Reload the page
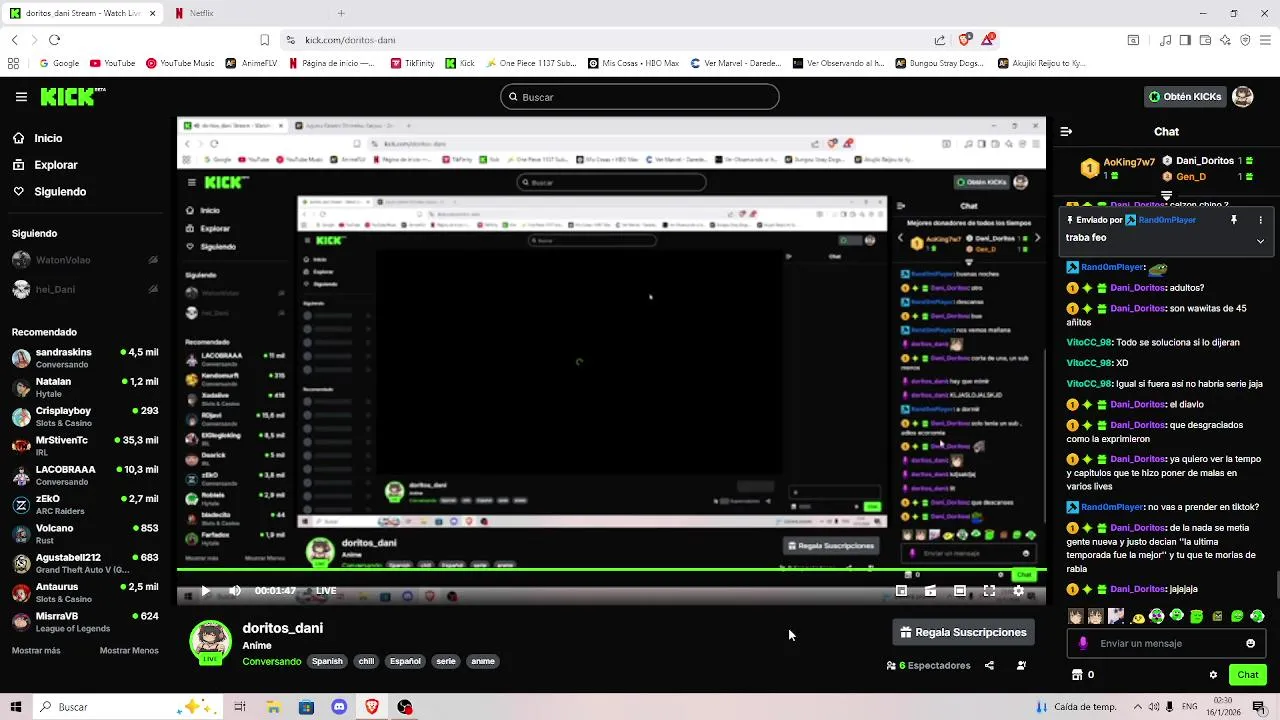 pos(54,40)
